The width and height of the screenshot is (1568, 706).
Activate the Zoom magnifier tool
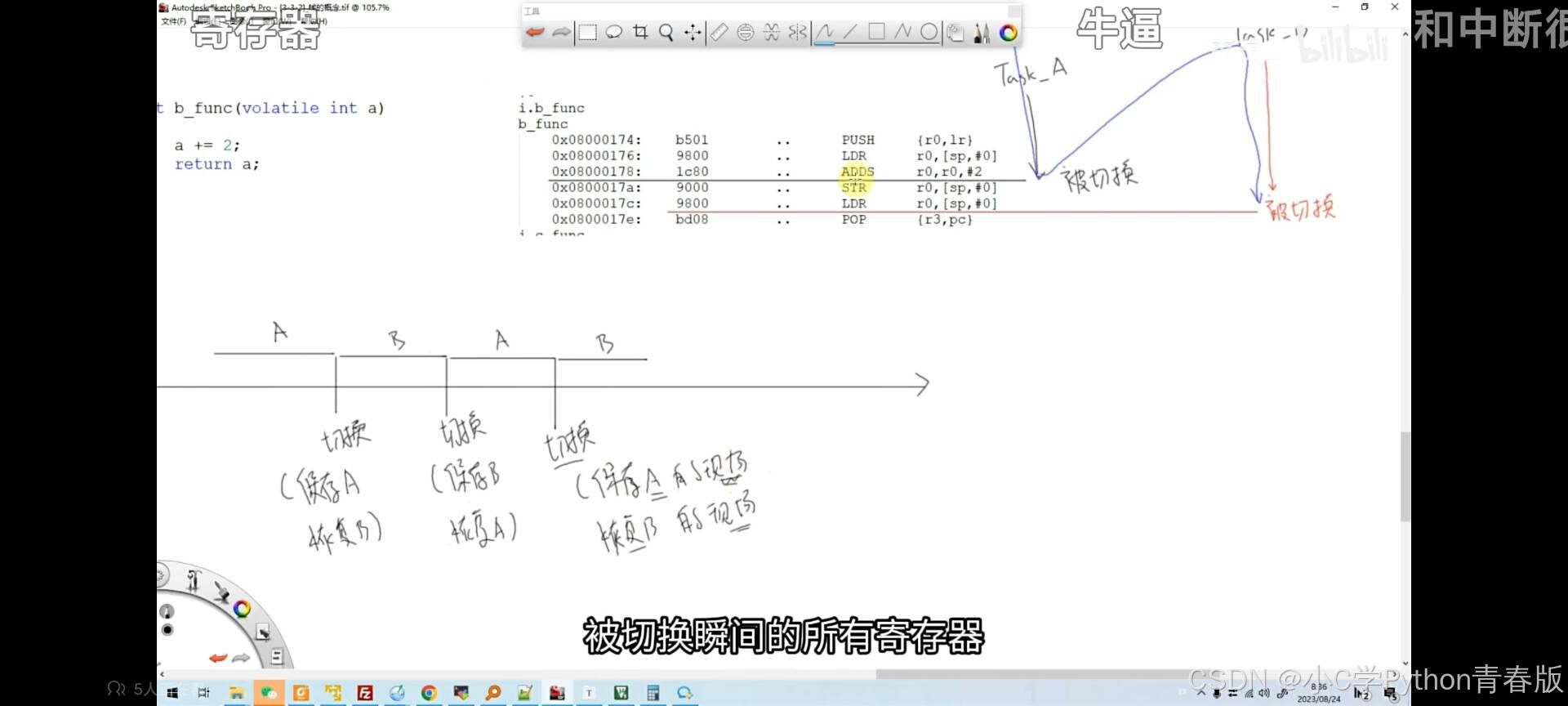pyautogui.click(x=666, y=32)
